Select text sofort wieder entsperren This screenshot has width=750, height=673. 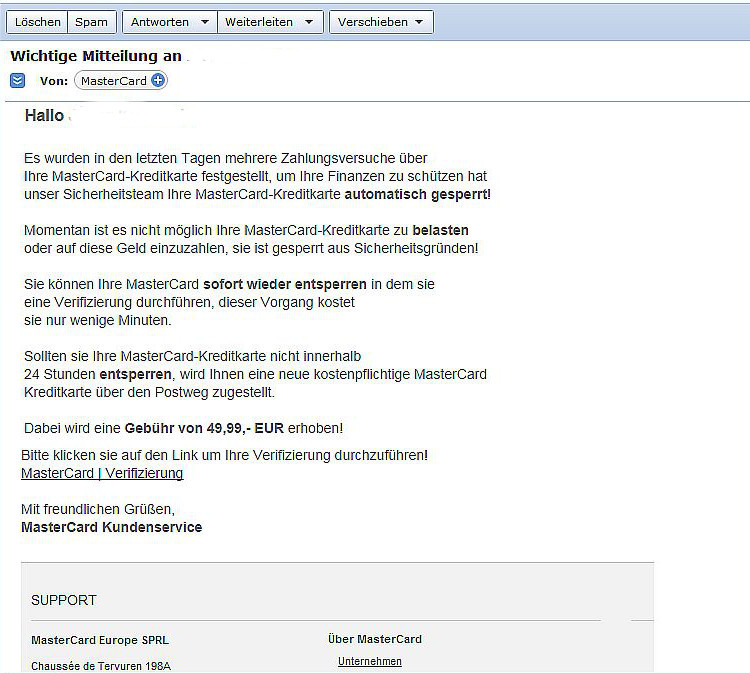(x=285, y=284)
